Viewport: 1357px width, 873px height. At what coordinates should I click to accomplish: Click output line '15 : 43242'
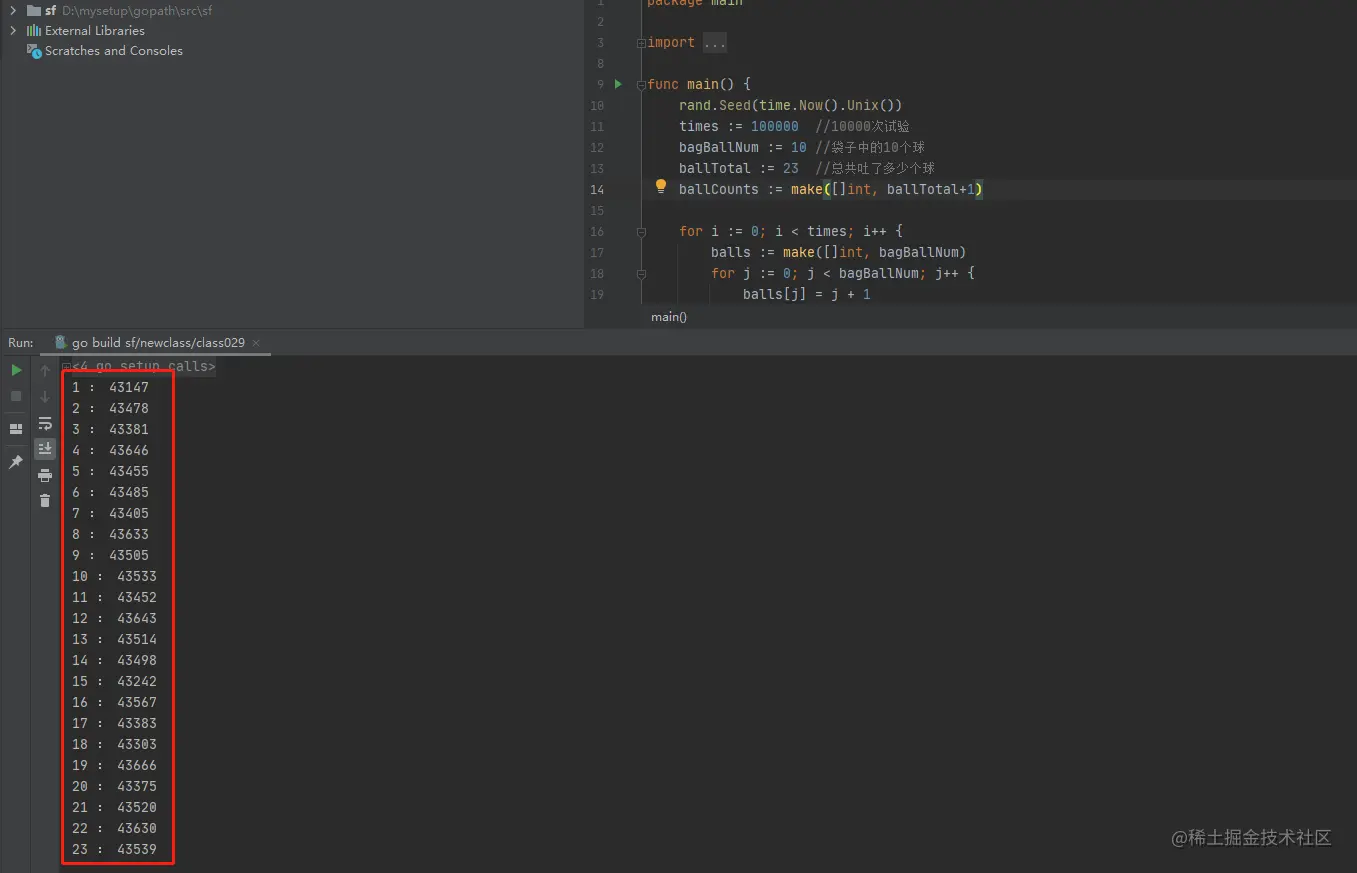[x=114, y=681]
